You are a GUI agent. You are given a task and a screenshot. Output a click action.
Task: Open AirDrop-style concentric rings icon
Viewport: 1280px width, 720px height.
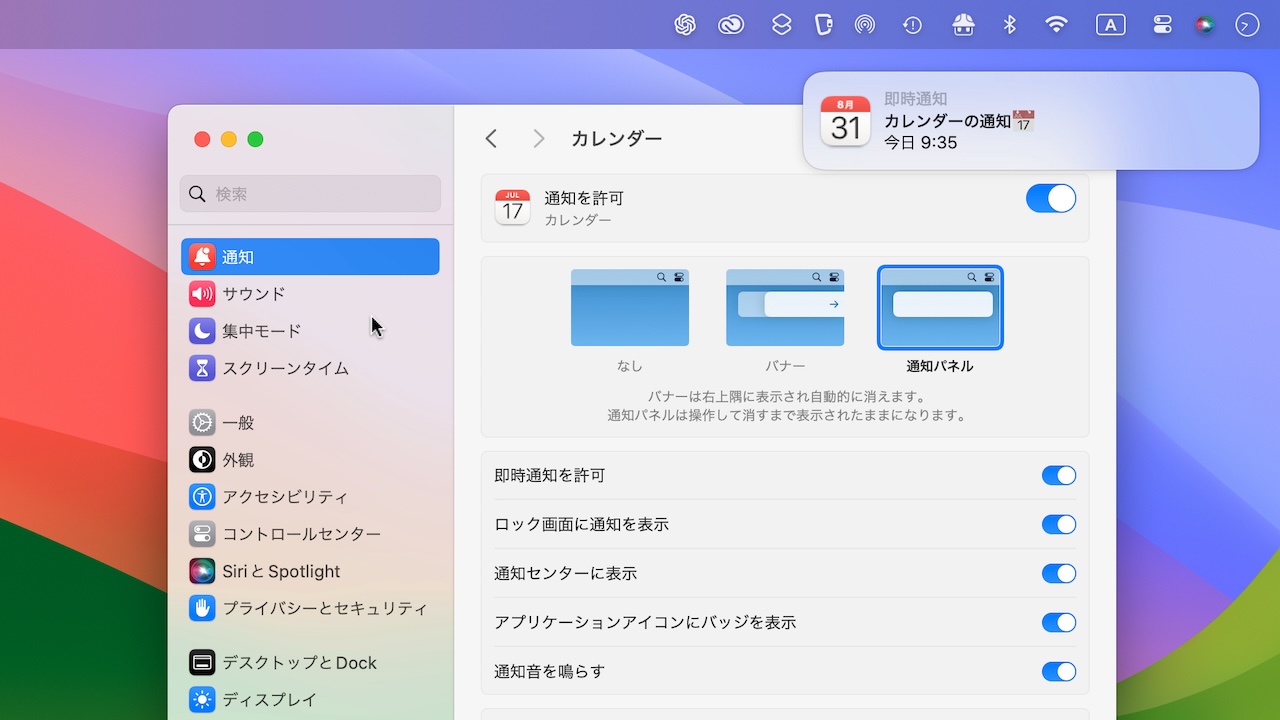pos(865,25)
